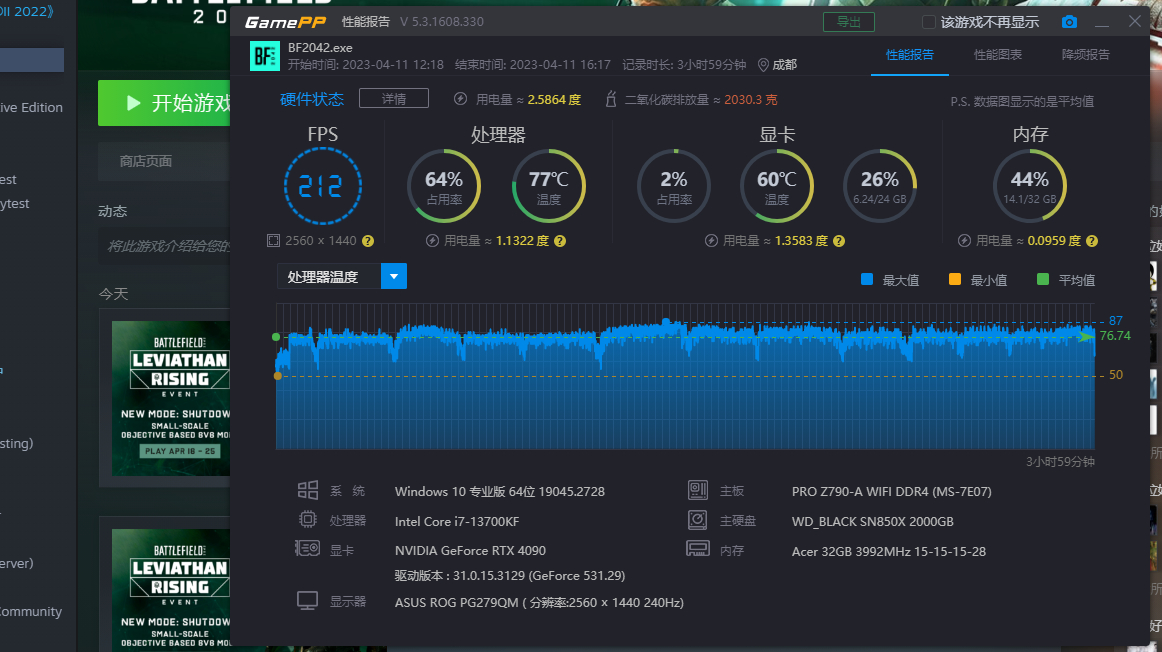
Task: Click the NVIDIA GeForce RTX 4090 text
Action: (470, 550)
